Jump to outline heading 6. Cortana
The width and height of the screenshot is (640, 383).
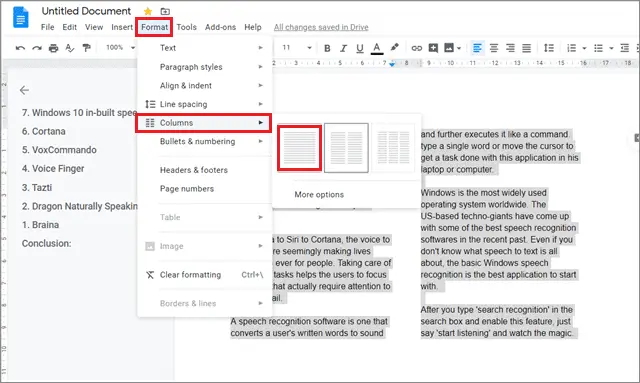pos(44,131)
